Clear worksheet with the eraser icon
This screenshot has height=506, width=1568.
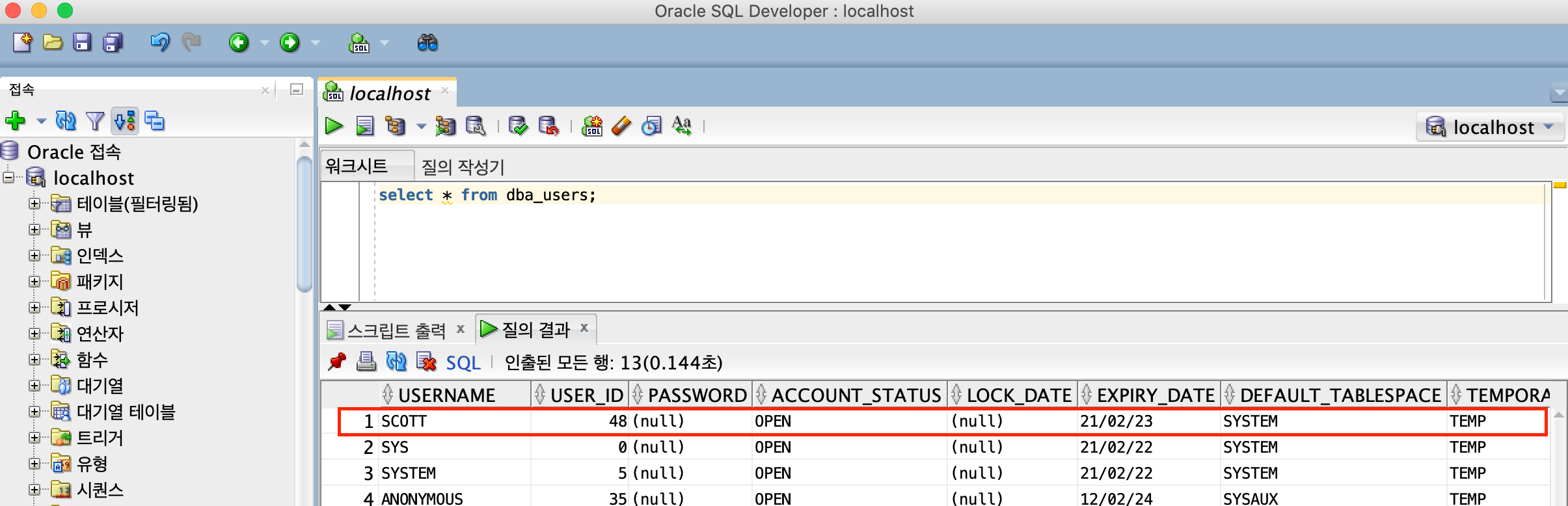(622, 126)
